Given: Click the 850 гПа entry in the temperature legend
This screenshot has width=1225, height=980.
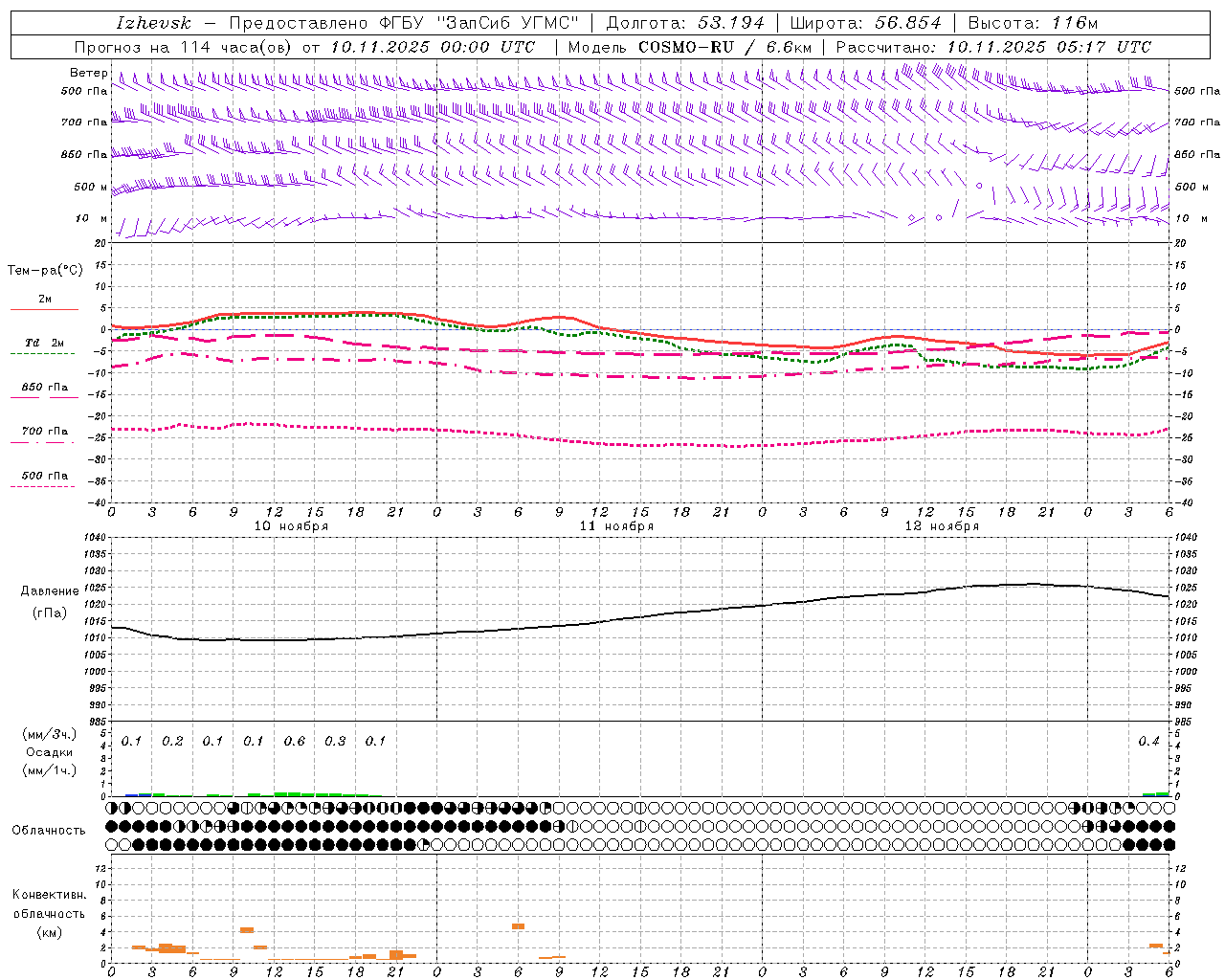Looking at the screenshot, I should (44, 388).
